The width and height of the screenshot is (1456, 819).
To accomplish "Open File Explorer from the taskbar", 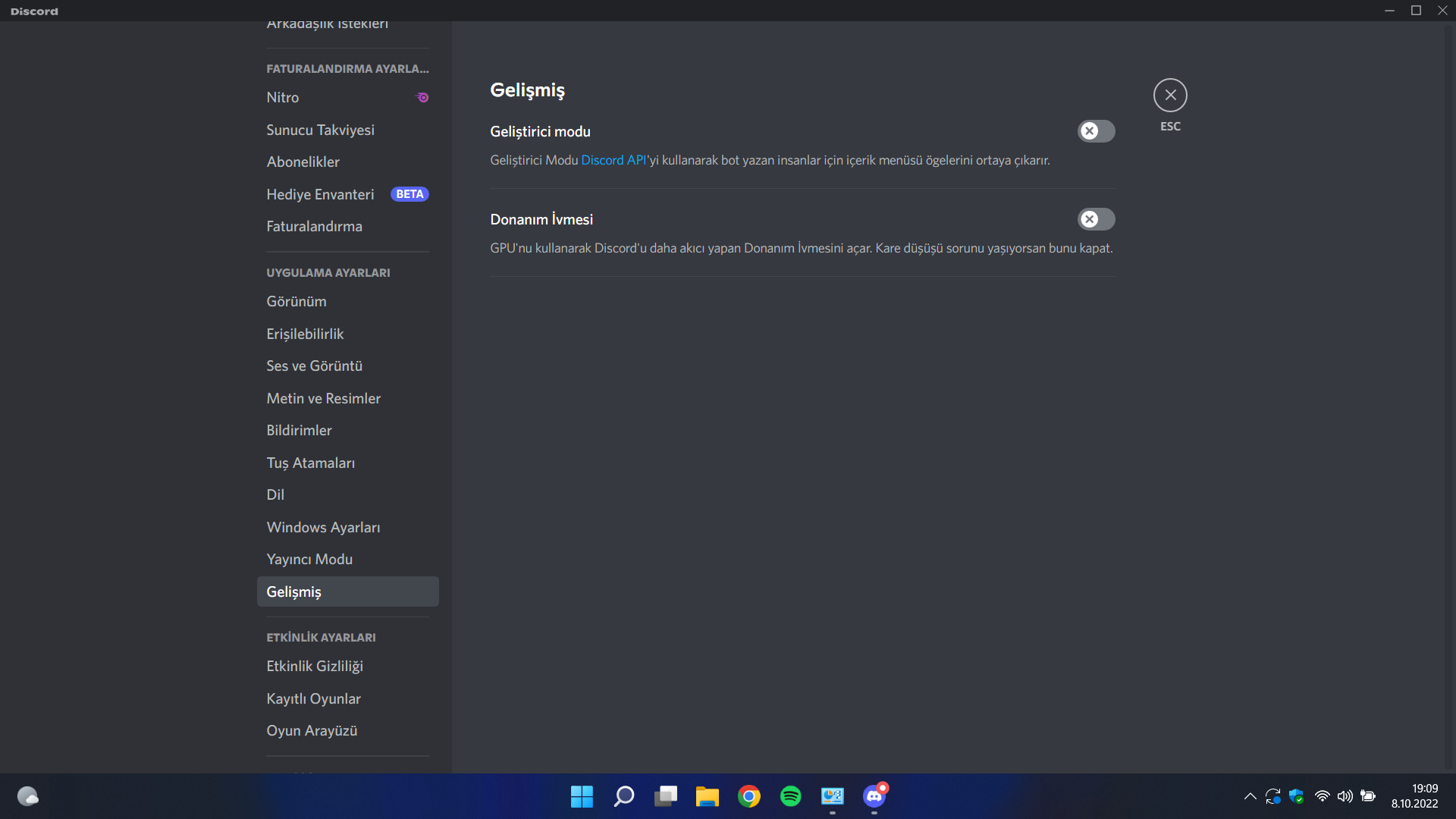I will pyautogui.click(x=707, y=796).
